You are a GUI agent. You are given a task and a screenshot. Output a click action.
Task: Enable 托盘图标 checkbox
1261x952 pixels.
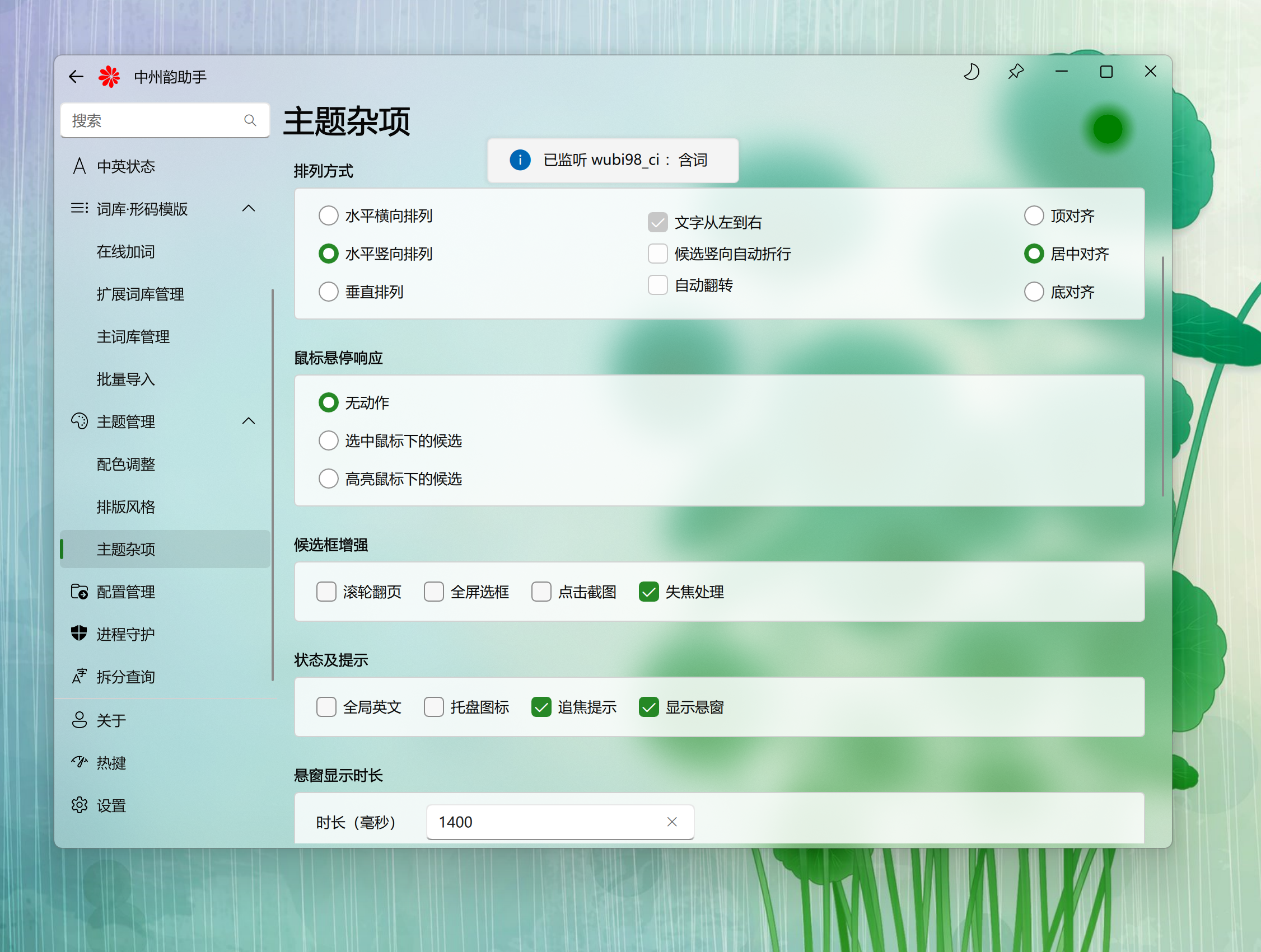pos(434,706)
